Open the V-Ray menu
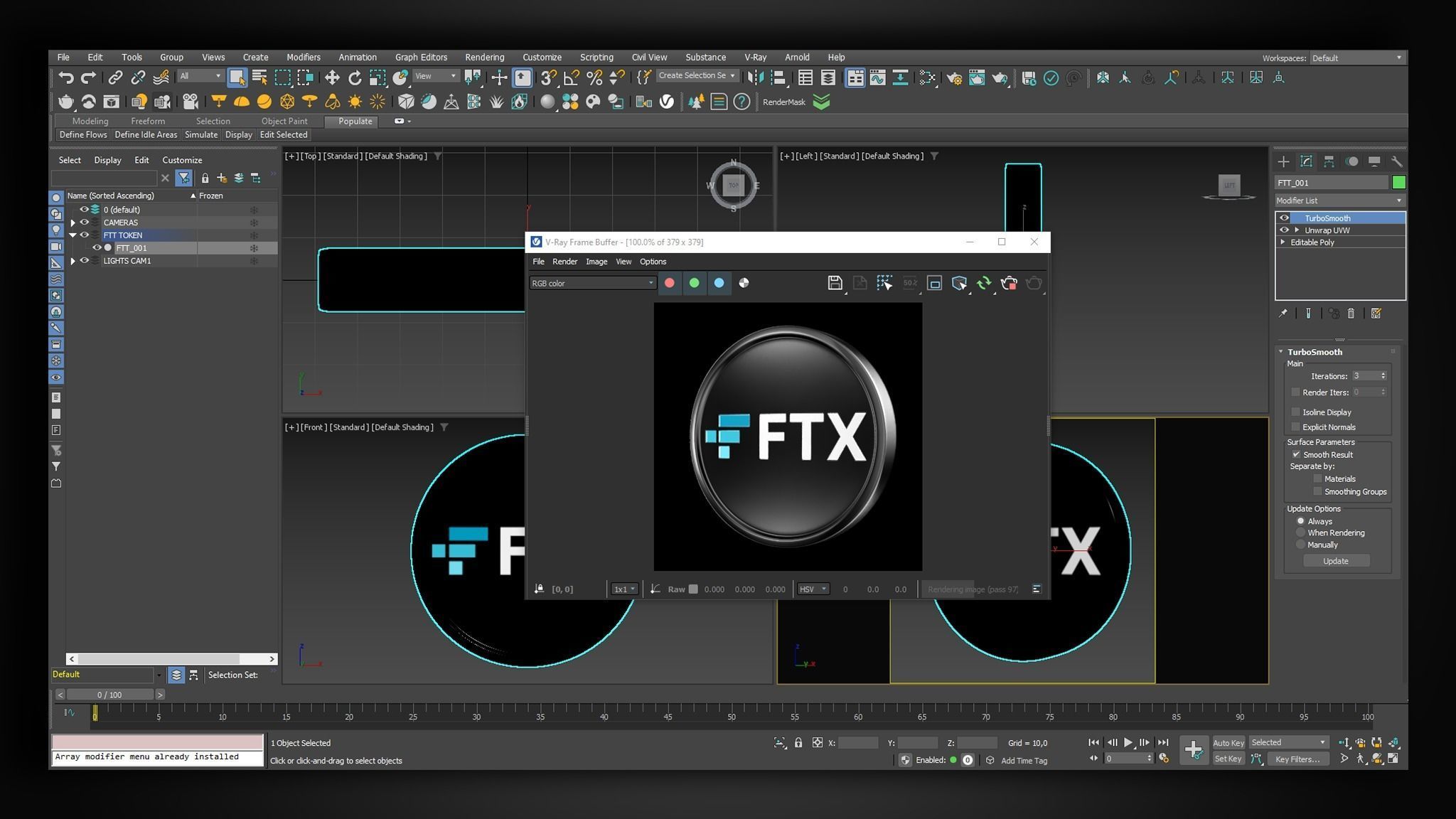Viewport: 1456px width, 819px height. tap(755, 57)
